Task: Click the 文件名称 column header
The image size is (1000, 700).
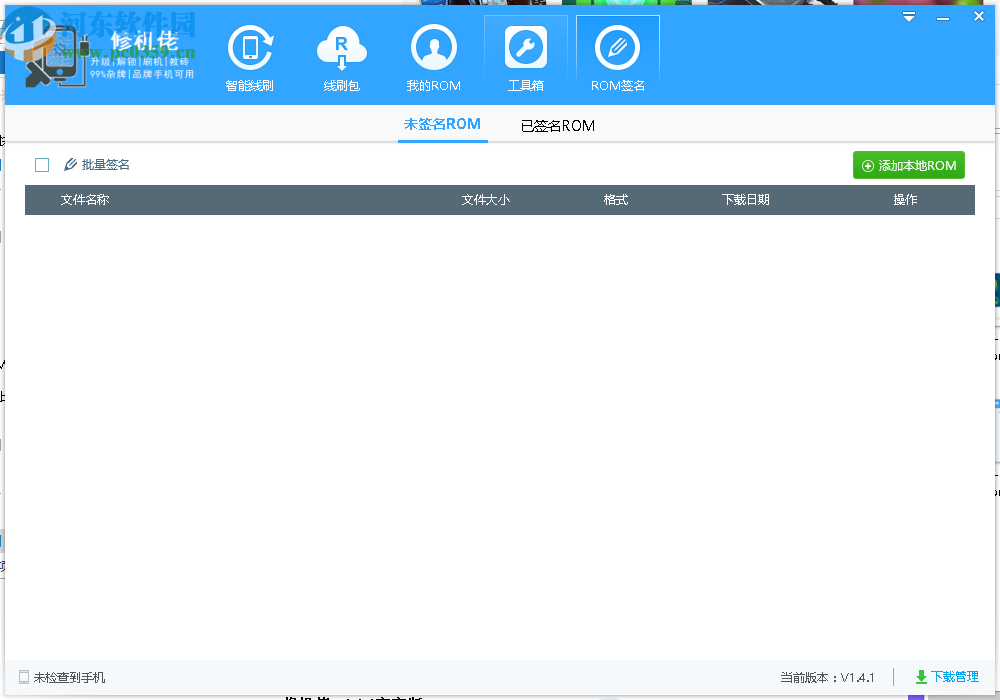Action: (x=85, y=200)
